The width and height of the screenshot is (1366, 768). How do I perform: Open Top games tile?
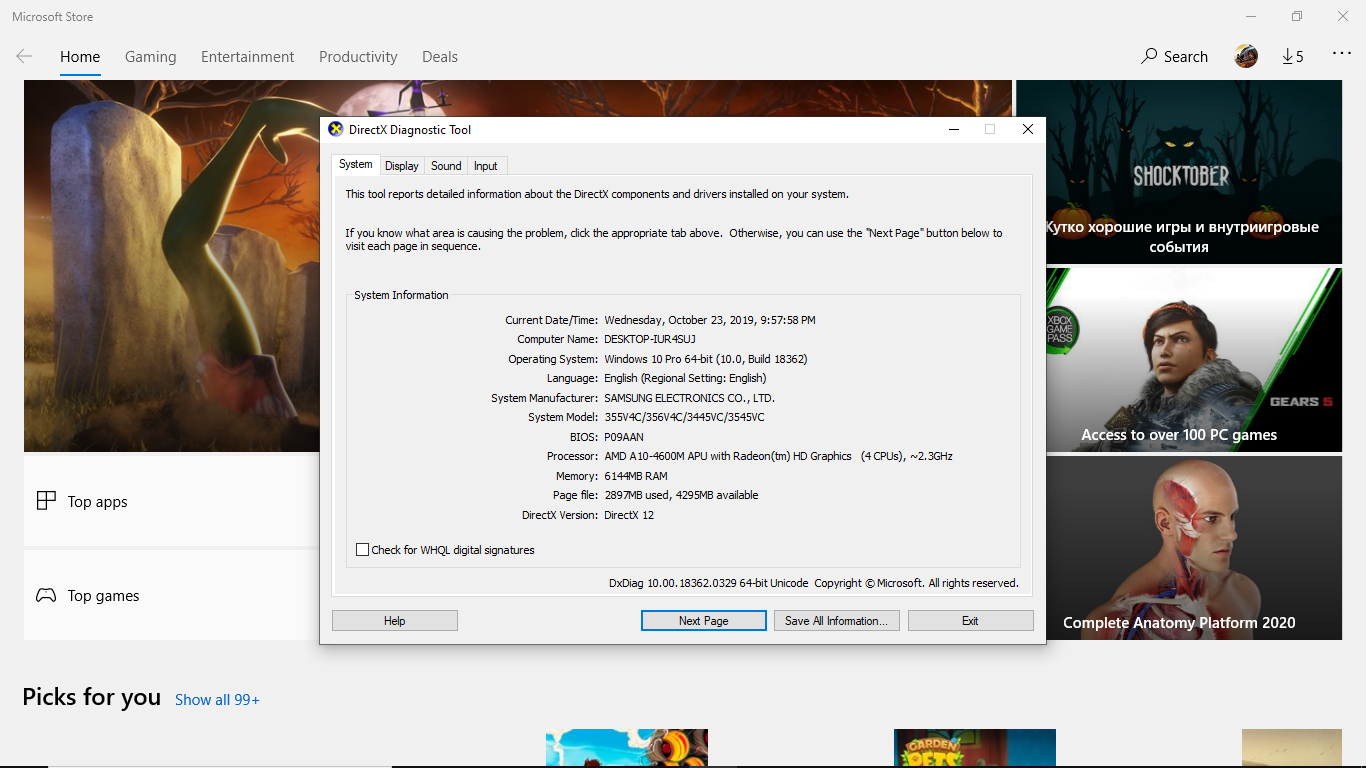pos(171,595)
